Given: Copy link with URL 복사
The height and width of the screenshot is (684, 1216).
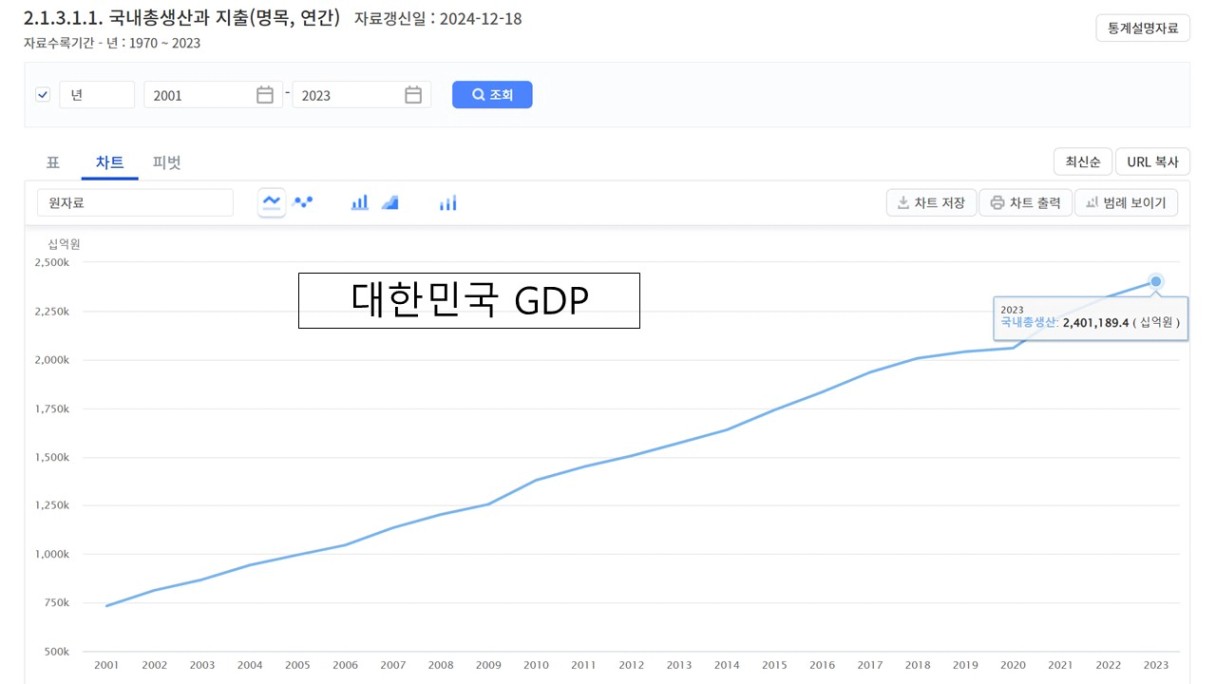Looking at the screenshot, I should click(x=1152, y=162).
